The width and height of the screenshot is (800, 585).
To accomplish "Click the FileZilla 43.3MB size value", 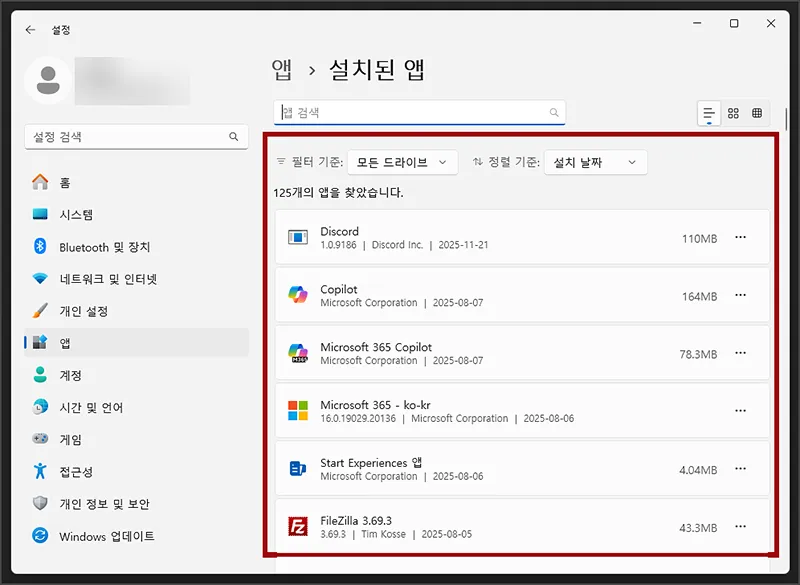I will [698, 528].
